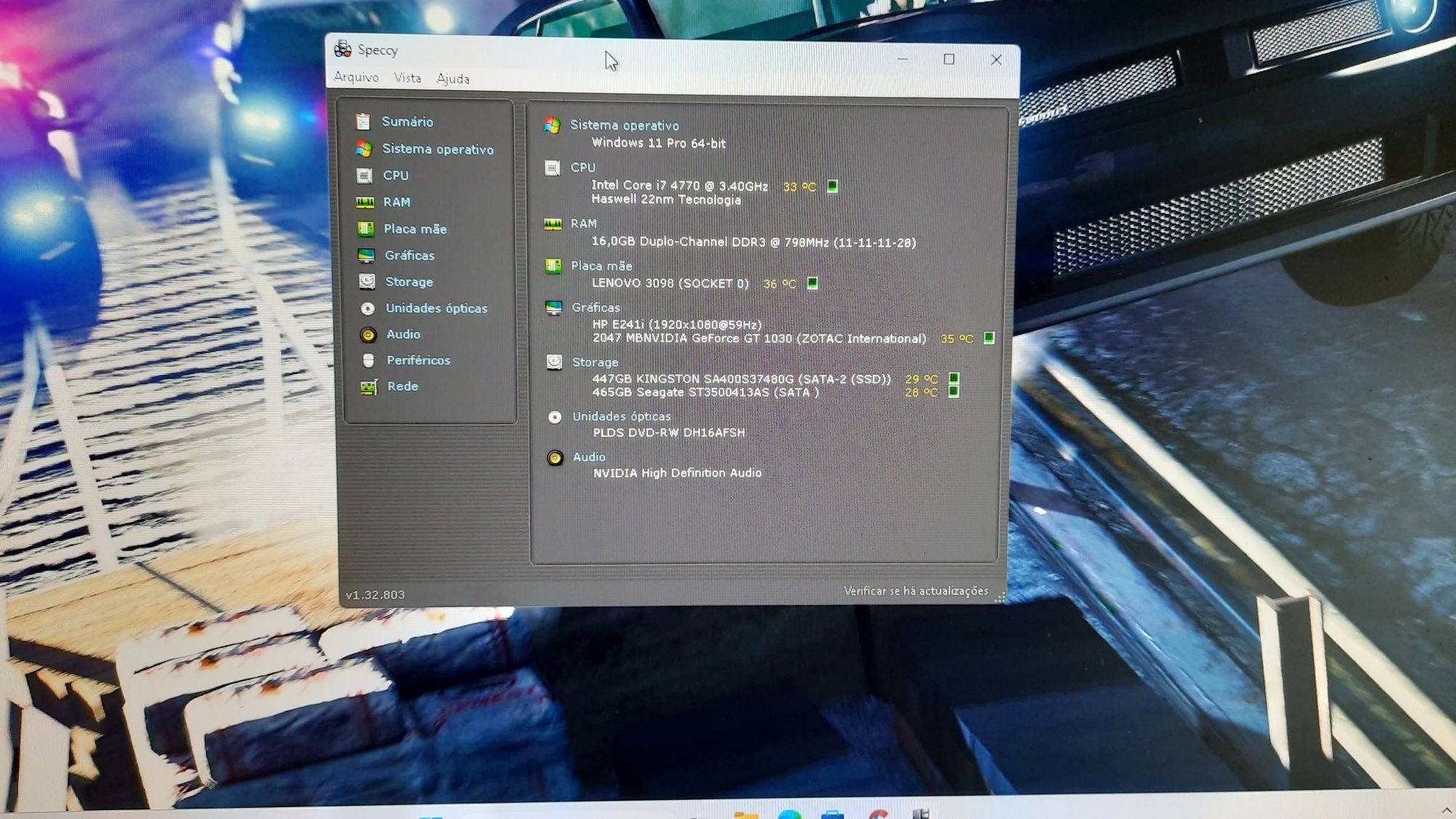Click Verificar se há actualizações link

point(916,591)
